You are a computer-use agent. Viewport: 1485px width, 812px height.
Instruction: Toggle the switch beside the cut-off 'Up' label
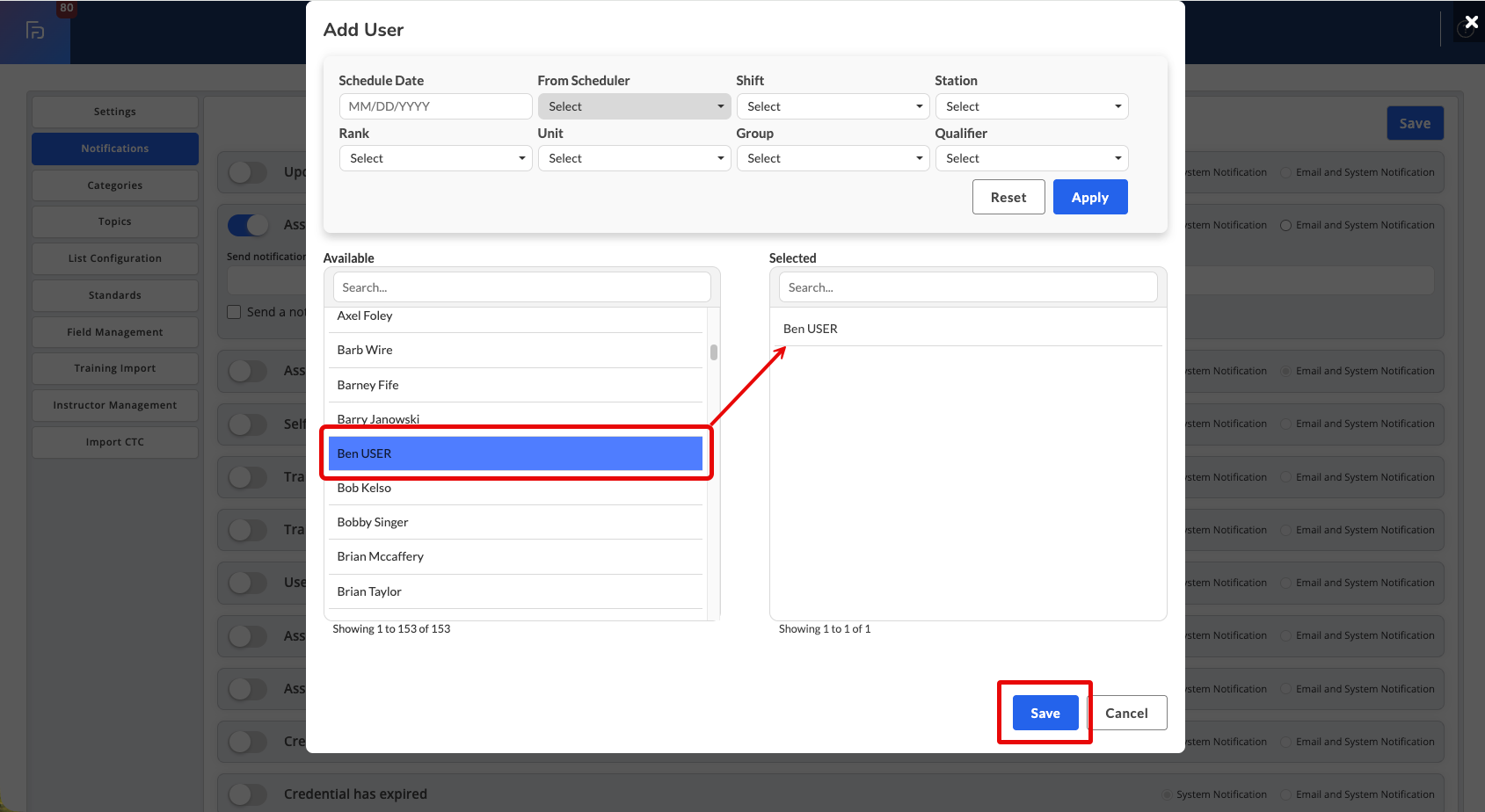[248, 172]
